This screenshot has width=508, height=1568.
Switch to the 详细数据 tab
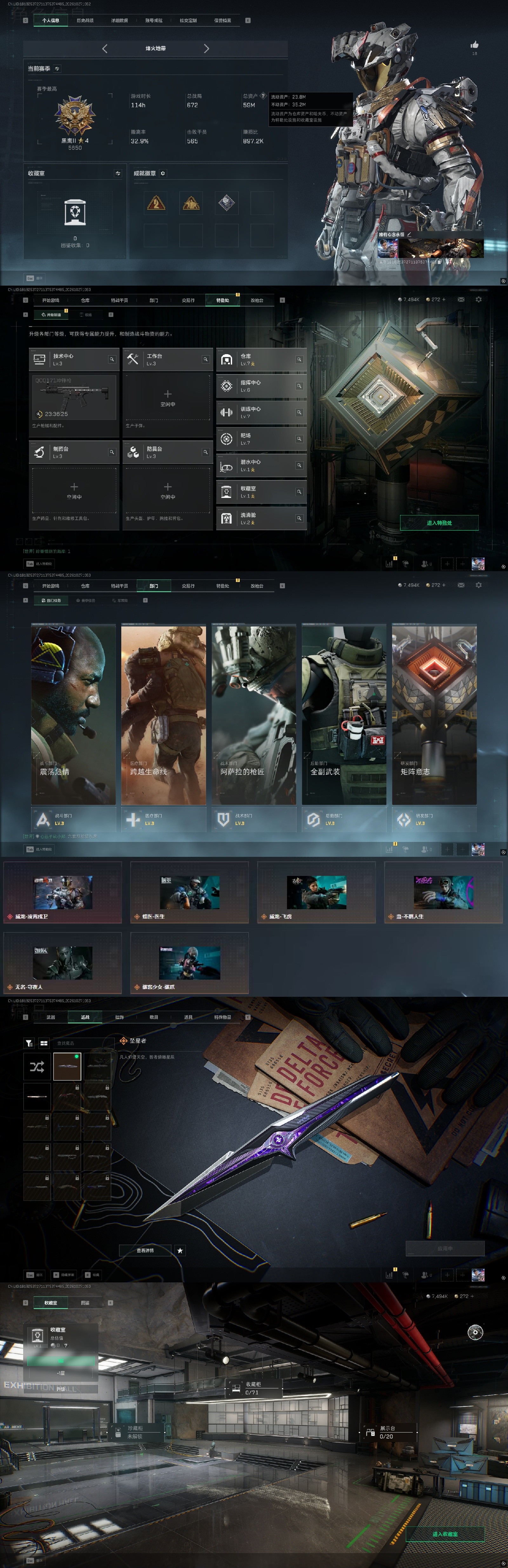coord(119,21)
